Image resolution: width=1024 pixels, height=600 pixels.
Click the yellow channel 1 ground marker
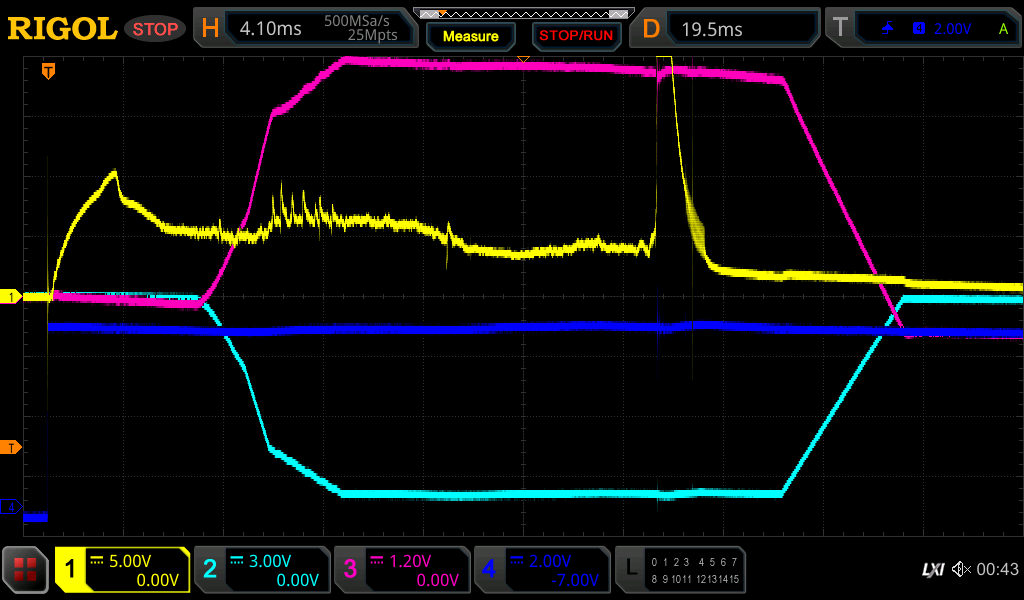click(11, 297)
